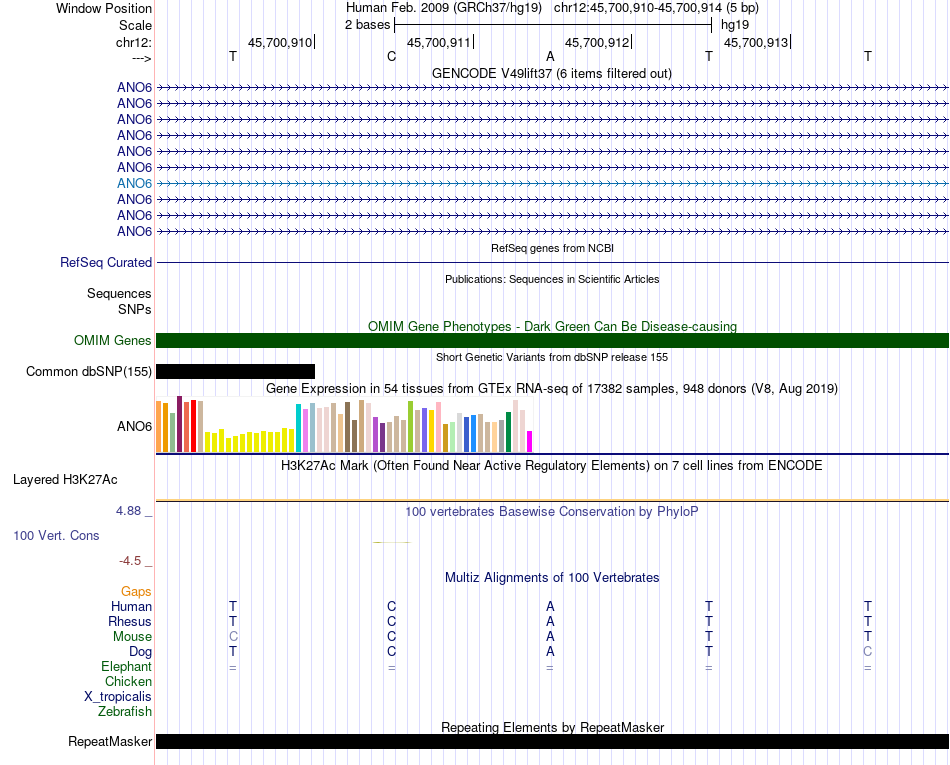Click position label 45,700,911 on ruler
950x765 pixels.
coord(439,42)
